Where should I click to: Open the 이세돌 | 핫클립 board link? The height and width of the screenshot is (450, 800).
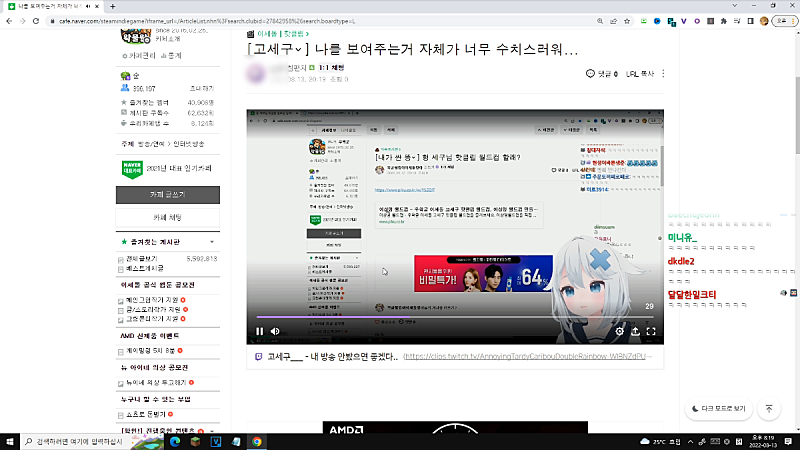point(283,34)
